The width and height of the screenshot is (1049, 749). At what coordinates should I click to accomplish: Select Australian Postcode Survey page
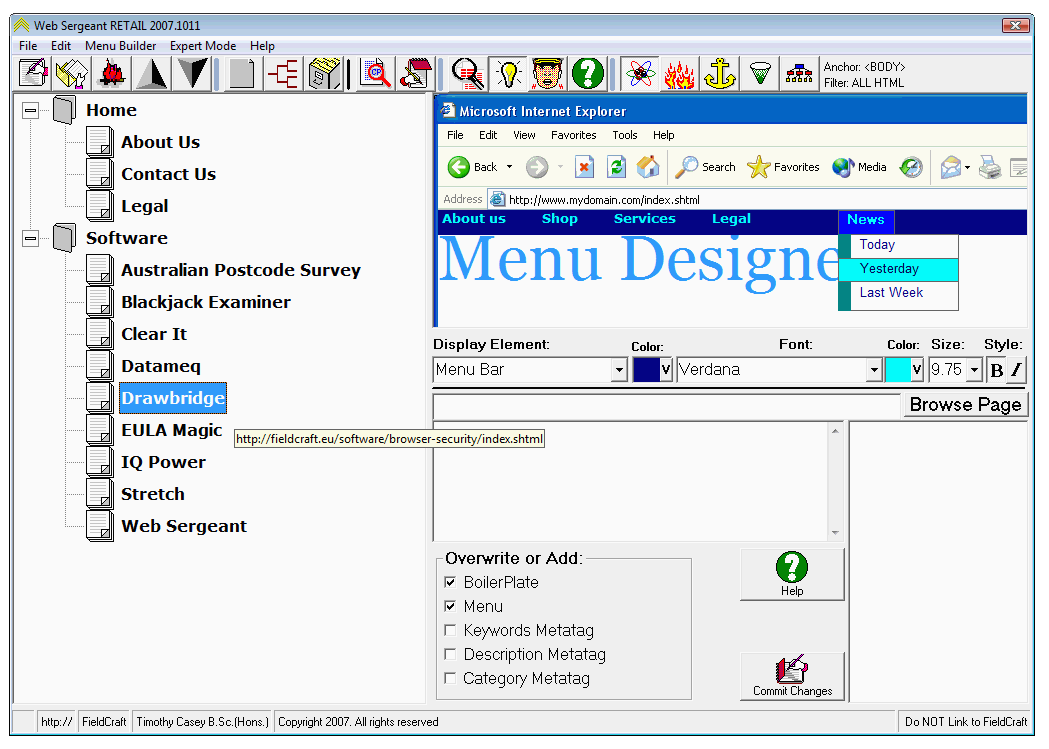pyautogui.click(x=241, y=270)
